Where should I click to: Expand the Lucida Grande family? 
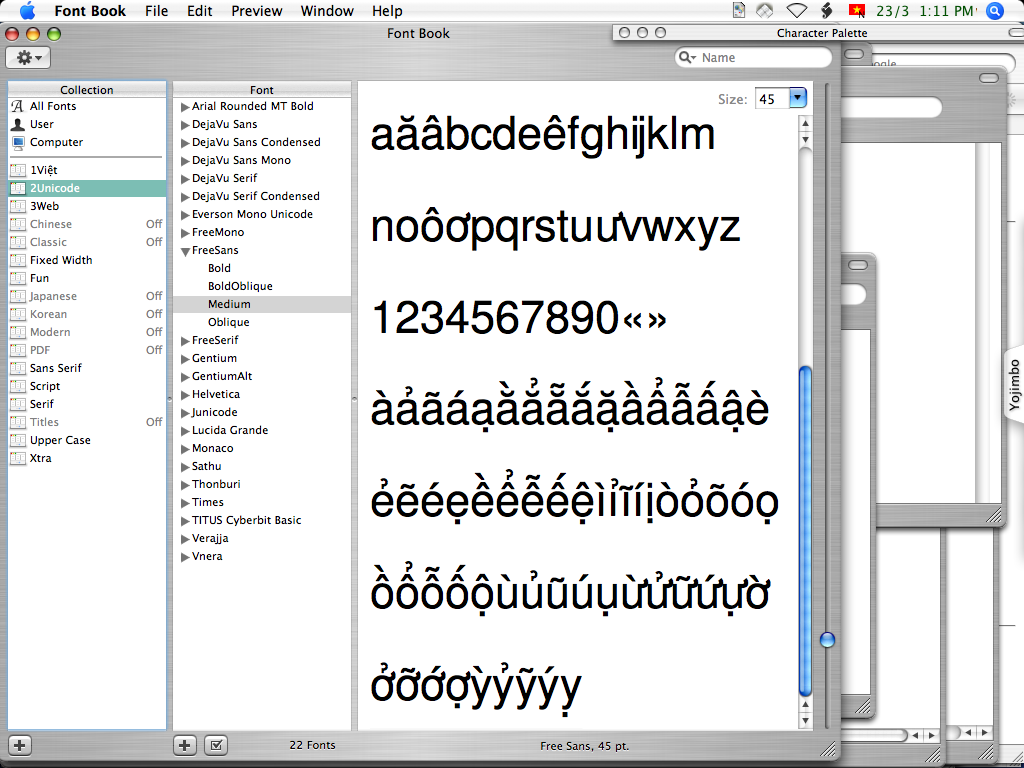[185, 431]
